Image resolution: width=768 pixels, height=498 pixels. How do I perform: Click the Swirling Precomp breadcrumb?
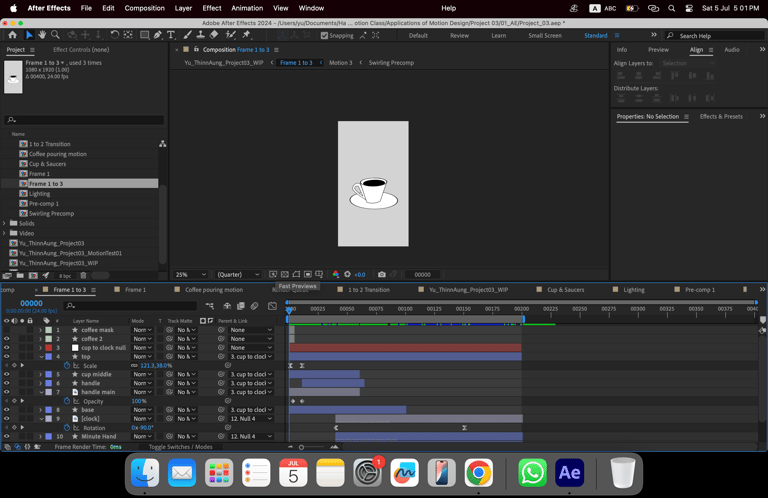click(x=391, y=63)
